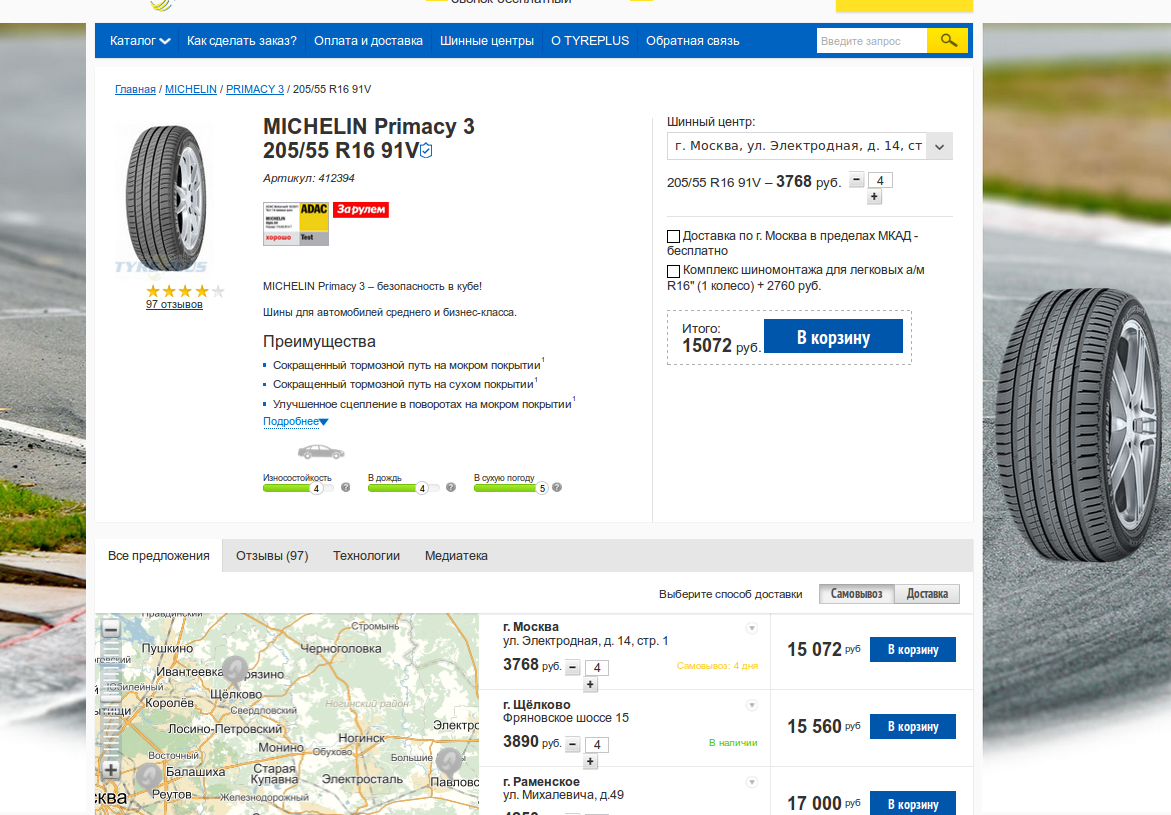Click the map zoom level slider
The image size is (1171, 815).
[111, 699]
